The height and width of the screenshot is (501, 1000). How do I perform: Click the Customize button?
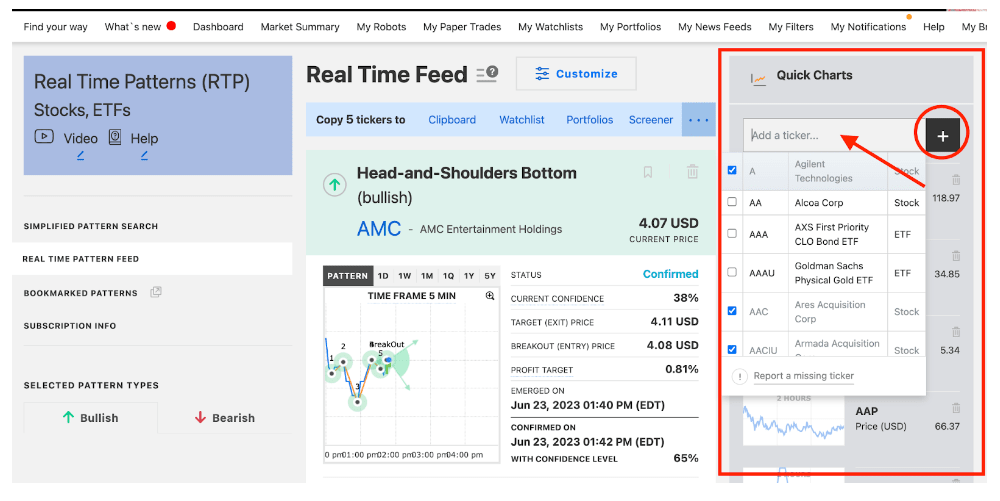[x=576, y=74]
